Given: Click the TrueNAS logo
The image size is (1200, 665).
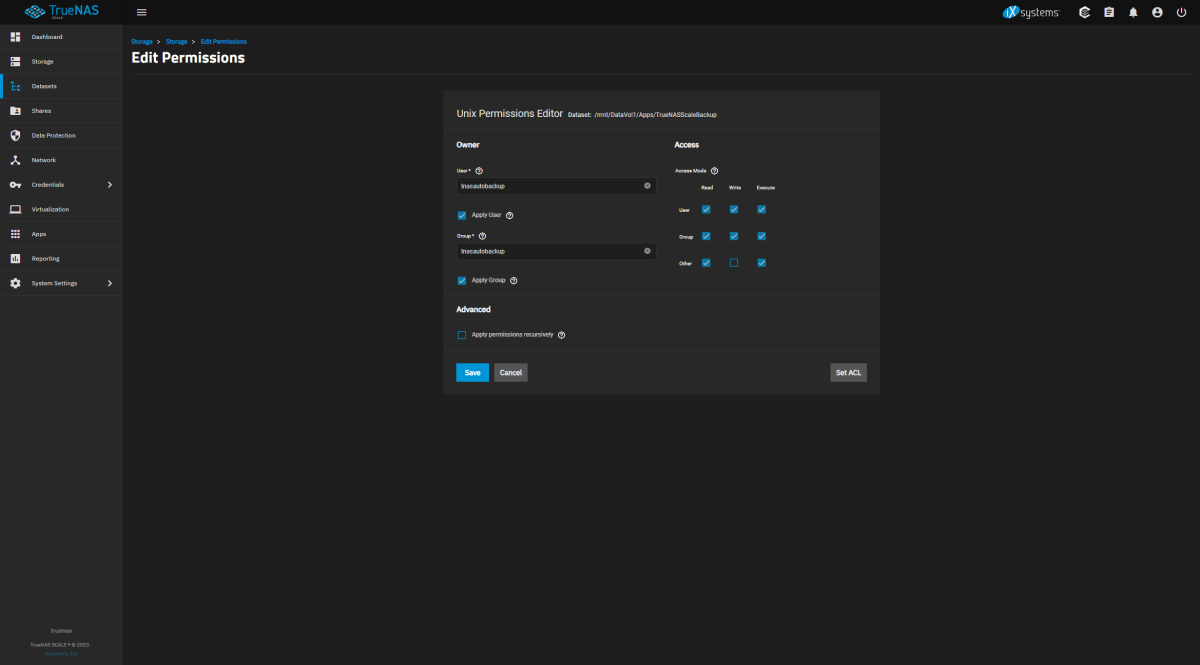Looking at the screenshot, I should pos(61,12).
